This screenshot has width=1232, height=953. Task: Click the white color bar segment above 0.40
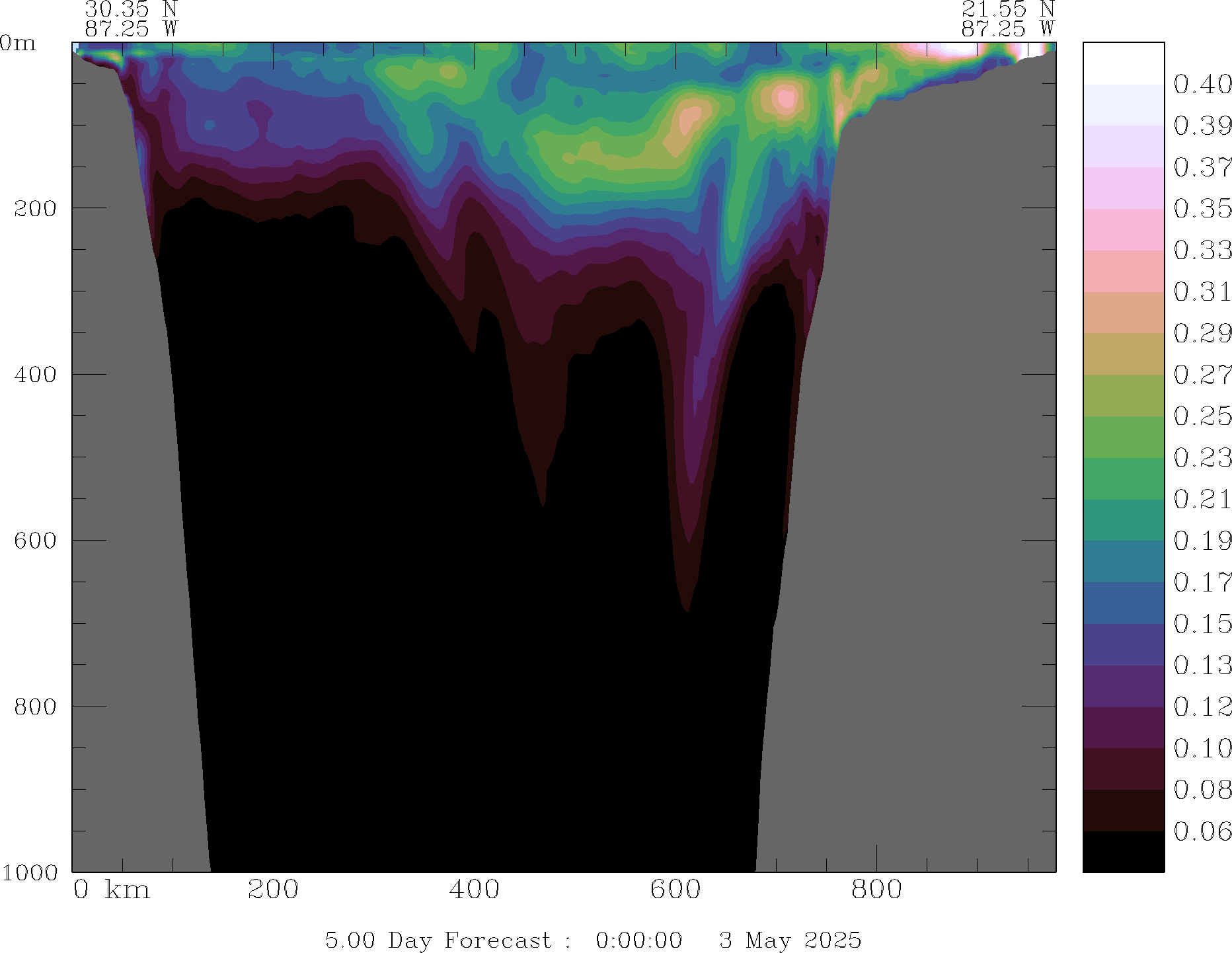pyautogui.click(x=1124, y=63)
